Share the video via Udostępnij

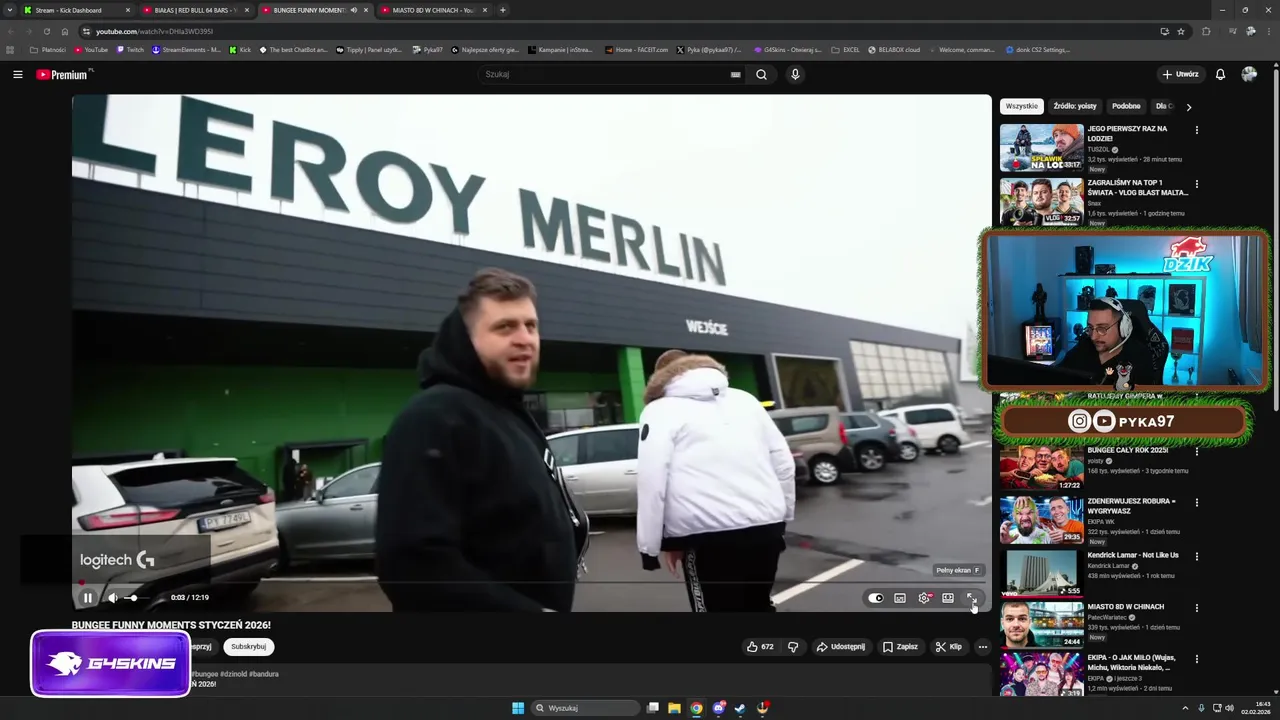[x=841, y=647]
